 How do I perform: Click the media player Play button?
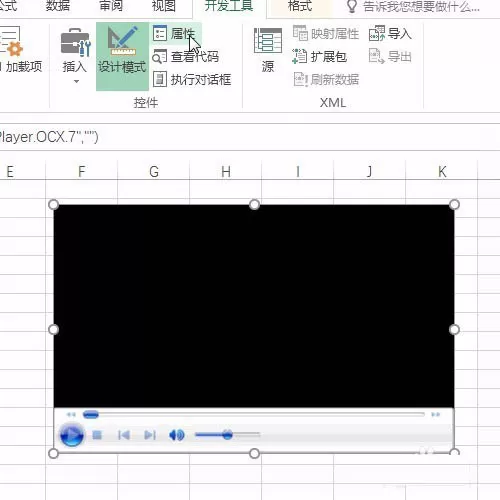tap(71, 435)
